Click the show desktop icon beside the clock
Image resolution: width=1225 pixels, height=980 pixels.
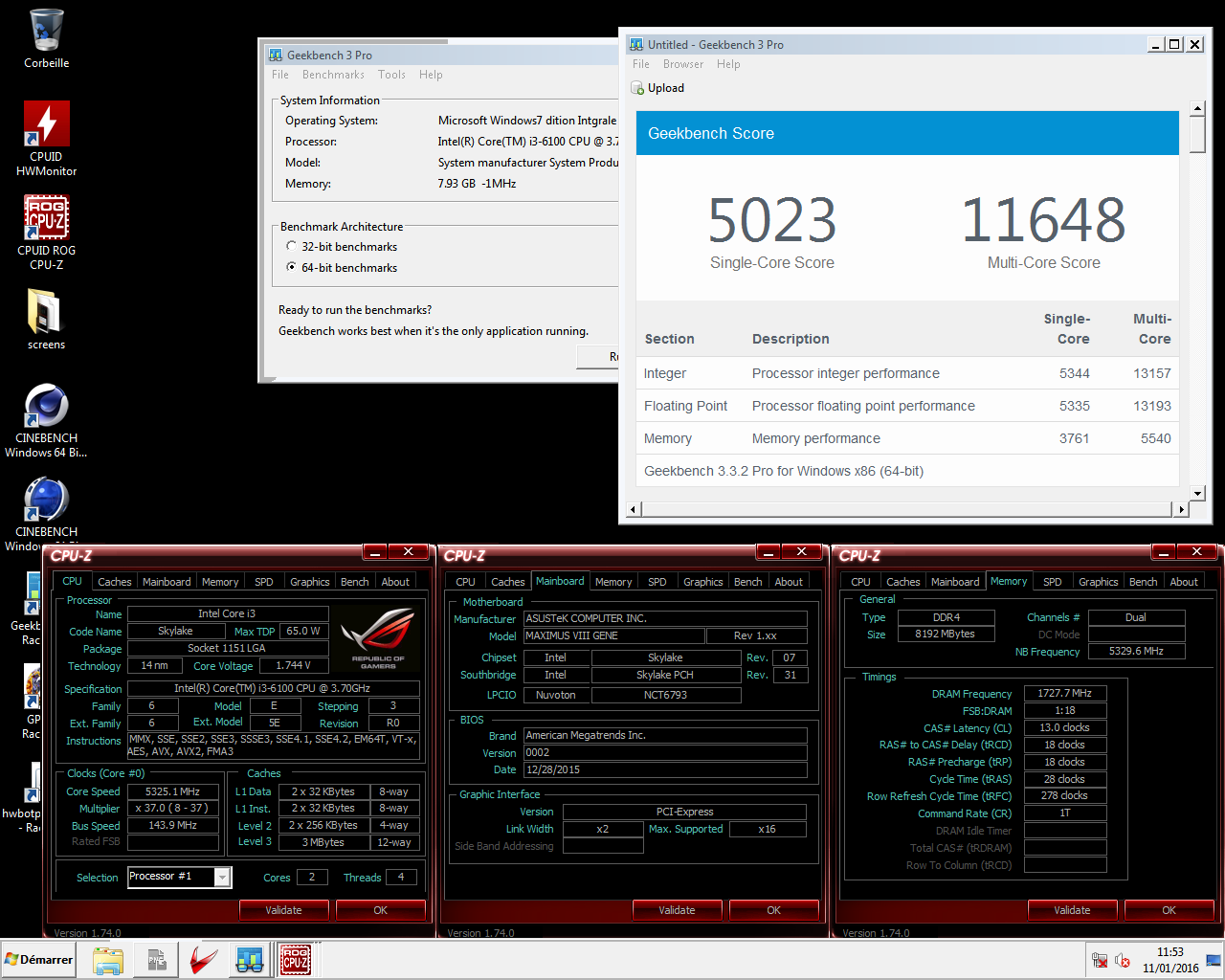click(1214, 960)
